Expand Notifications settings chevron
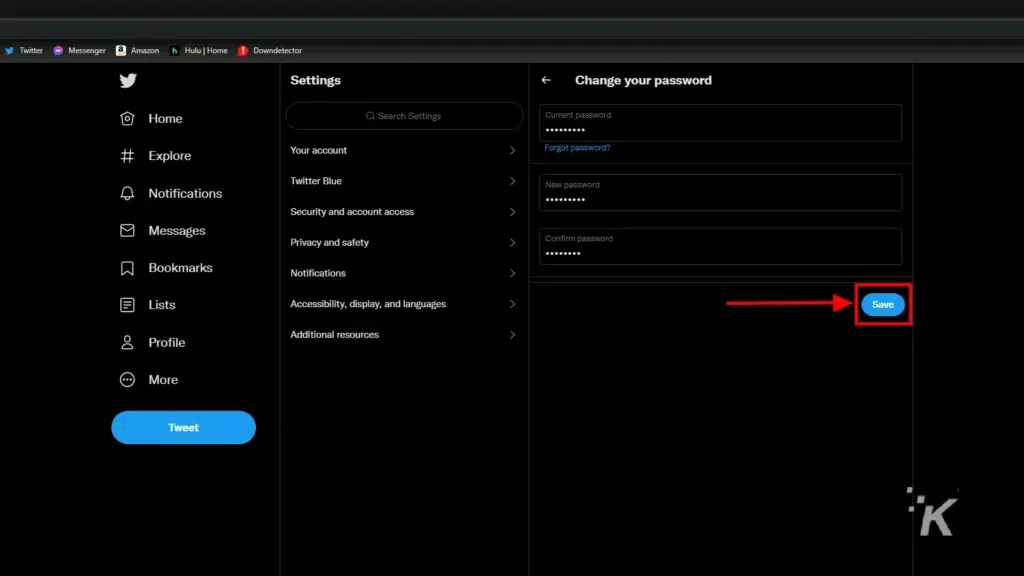 click(513, 273)
